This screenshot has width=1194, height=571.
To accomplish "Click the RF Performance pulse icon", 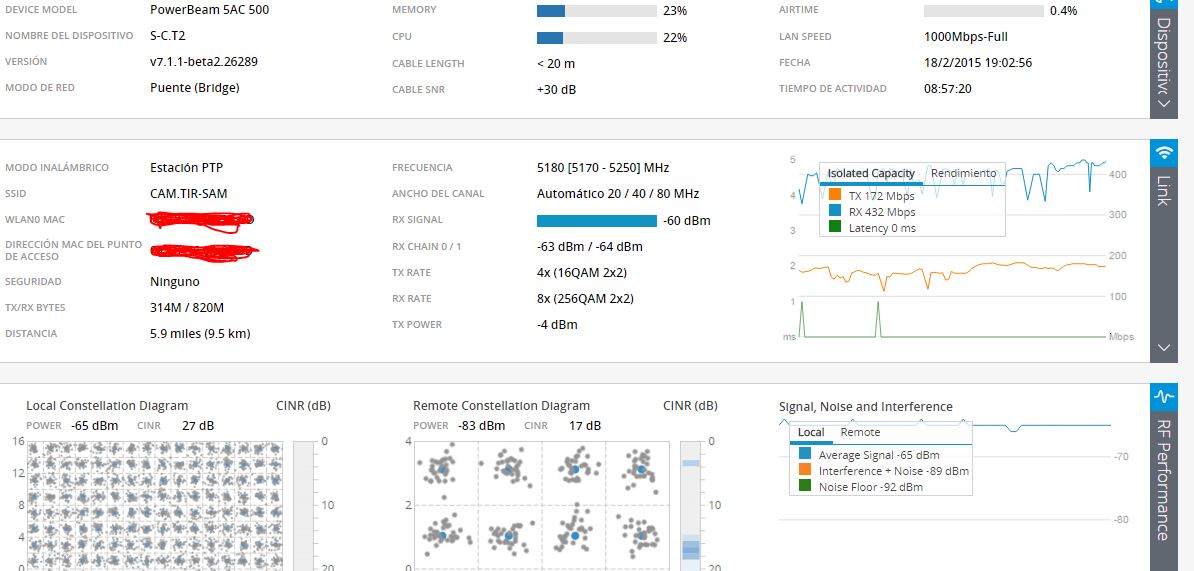I will click(1163, 397).
